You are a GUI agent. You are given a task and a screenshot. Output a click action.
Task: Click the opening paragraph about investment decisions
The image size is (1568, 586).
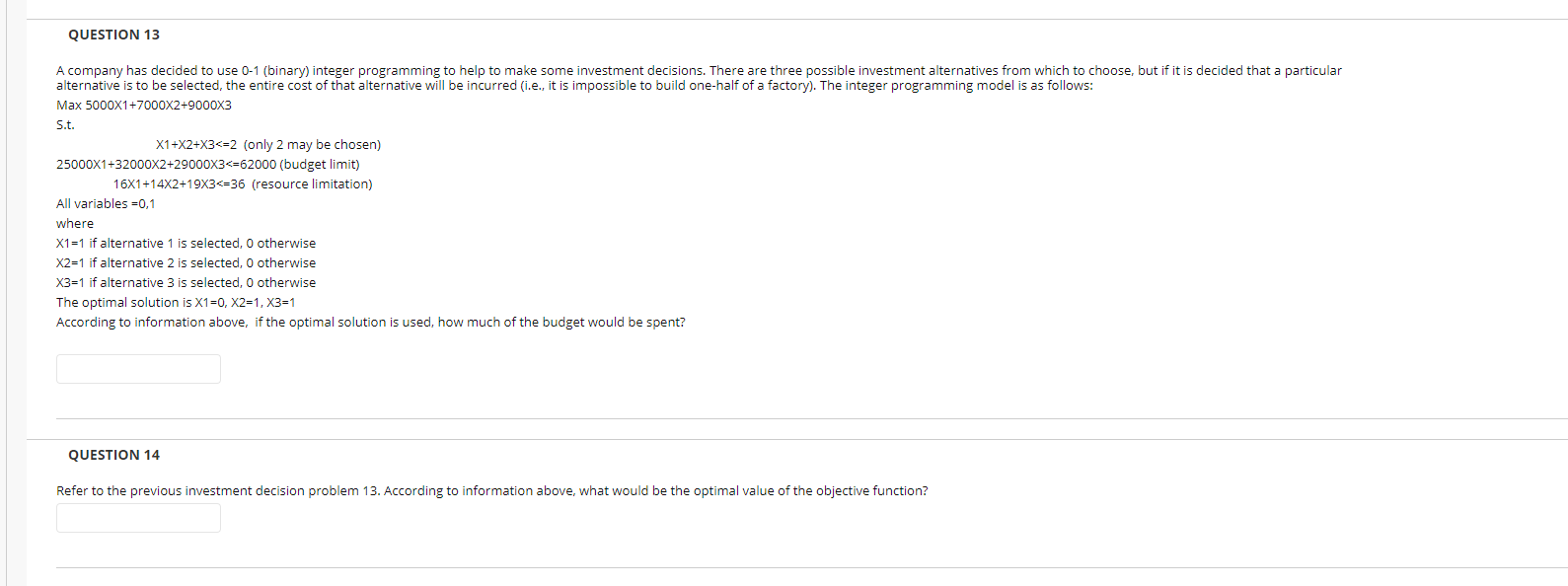pos(691,77)
